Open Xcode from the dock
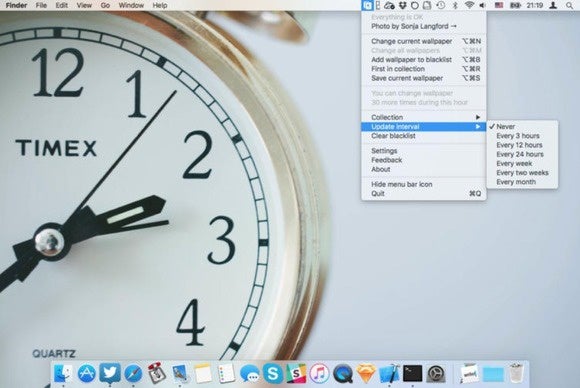580x388 pixels. tap(389, 373)
